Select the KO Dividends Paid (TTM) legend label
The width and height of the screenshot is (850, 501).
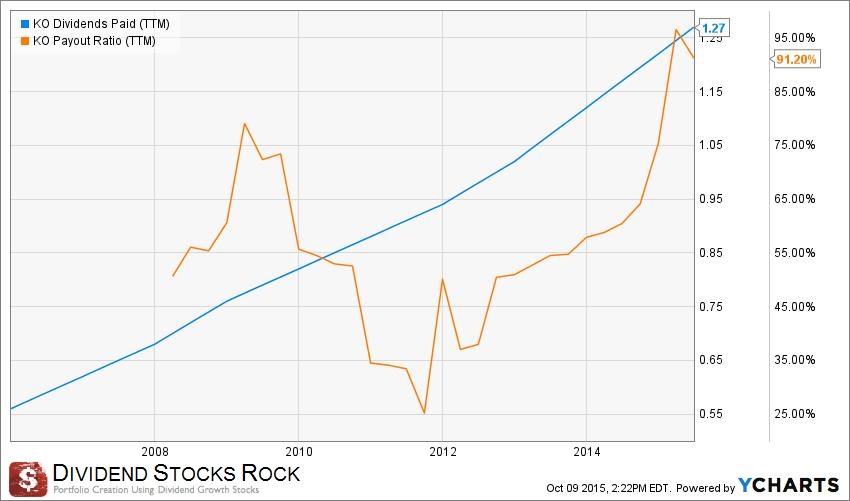[99, 22]
